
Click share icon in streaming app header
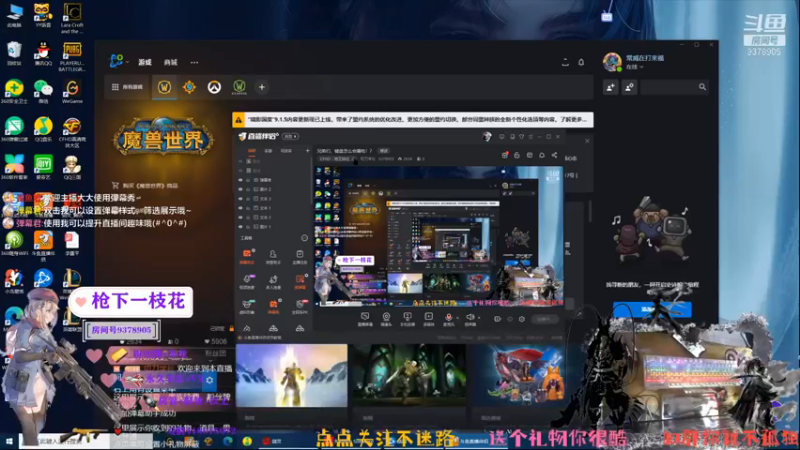554,155
